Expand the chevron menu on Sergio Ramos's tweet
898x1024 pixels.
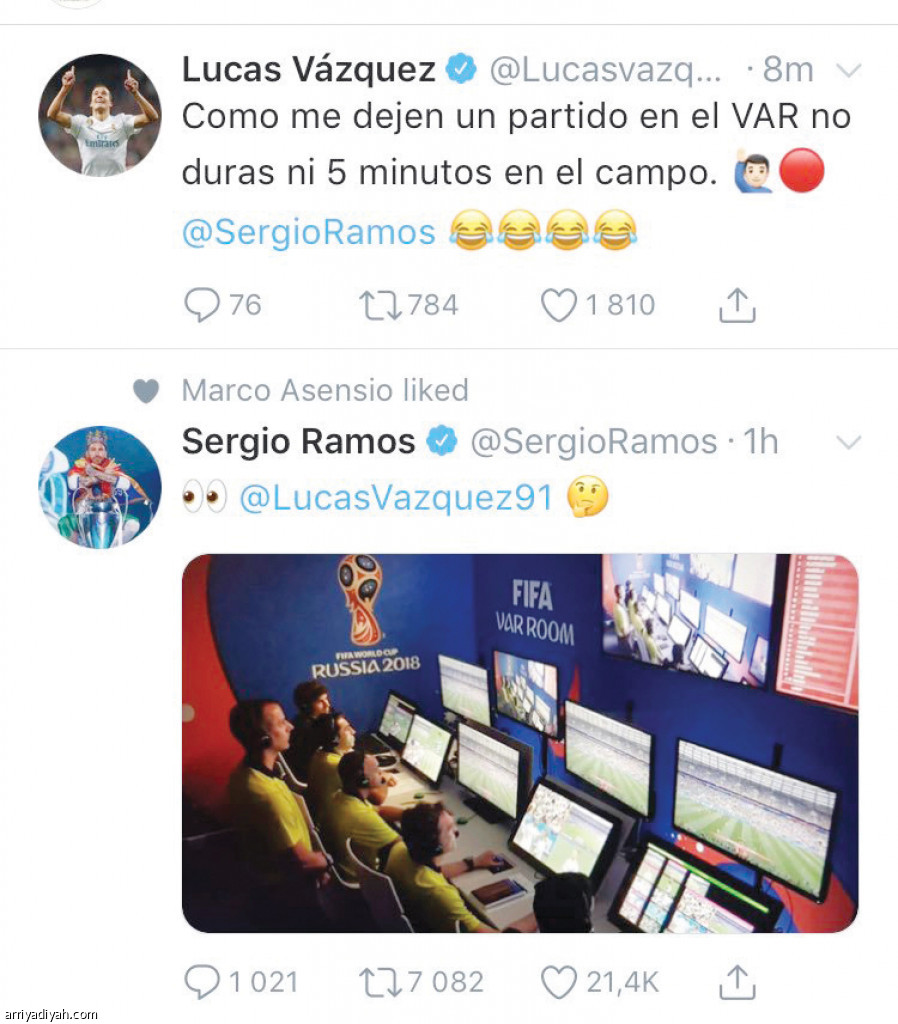pyautogui.click(x=849, y=442)
